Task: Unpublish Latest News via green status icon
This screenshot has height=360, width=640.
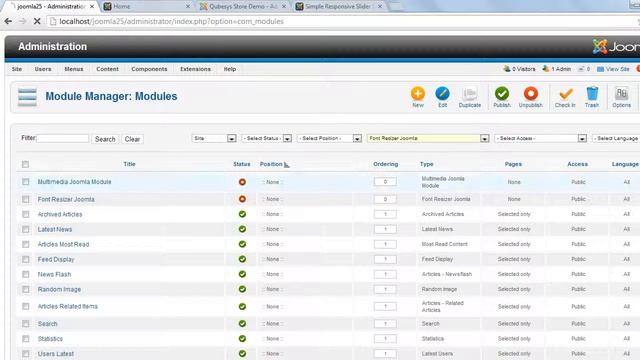Action: click(x=242, y=229)
